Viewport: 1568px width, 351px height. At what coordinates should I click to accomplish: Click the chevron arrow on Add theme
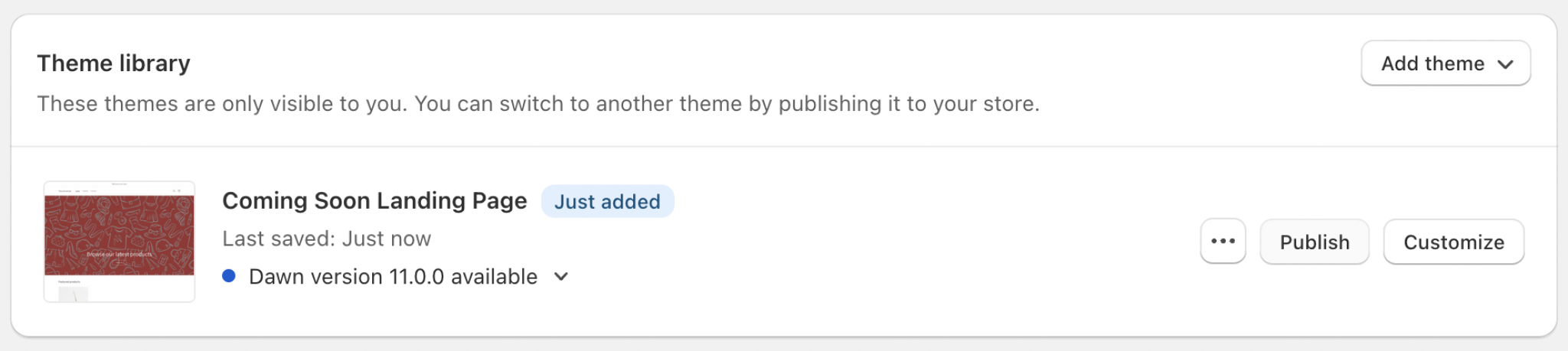1505,64
